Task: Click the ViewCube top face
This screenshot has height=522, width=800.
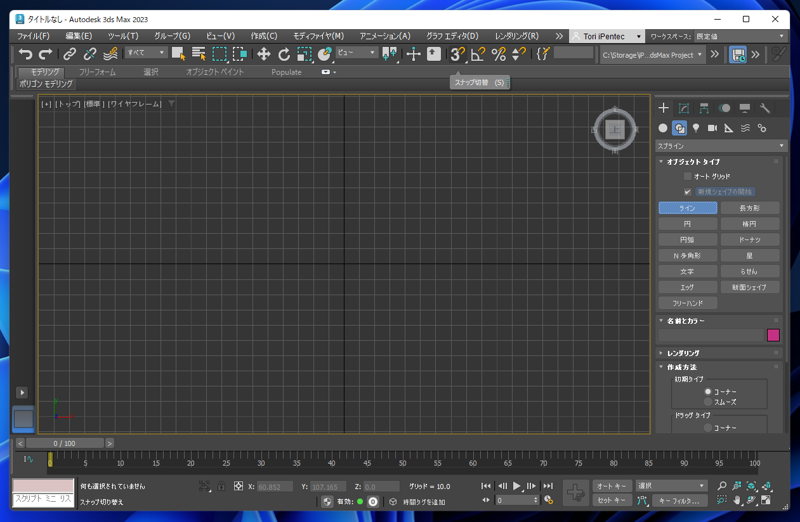Action: point(615,130)
